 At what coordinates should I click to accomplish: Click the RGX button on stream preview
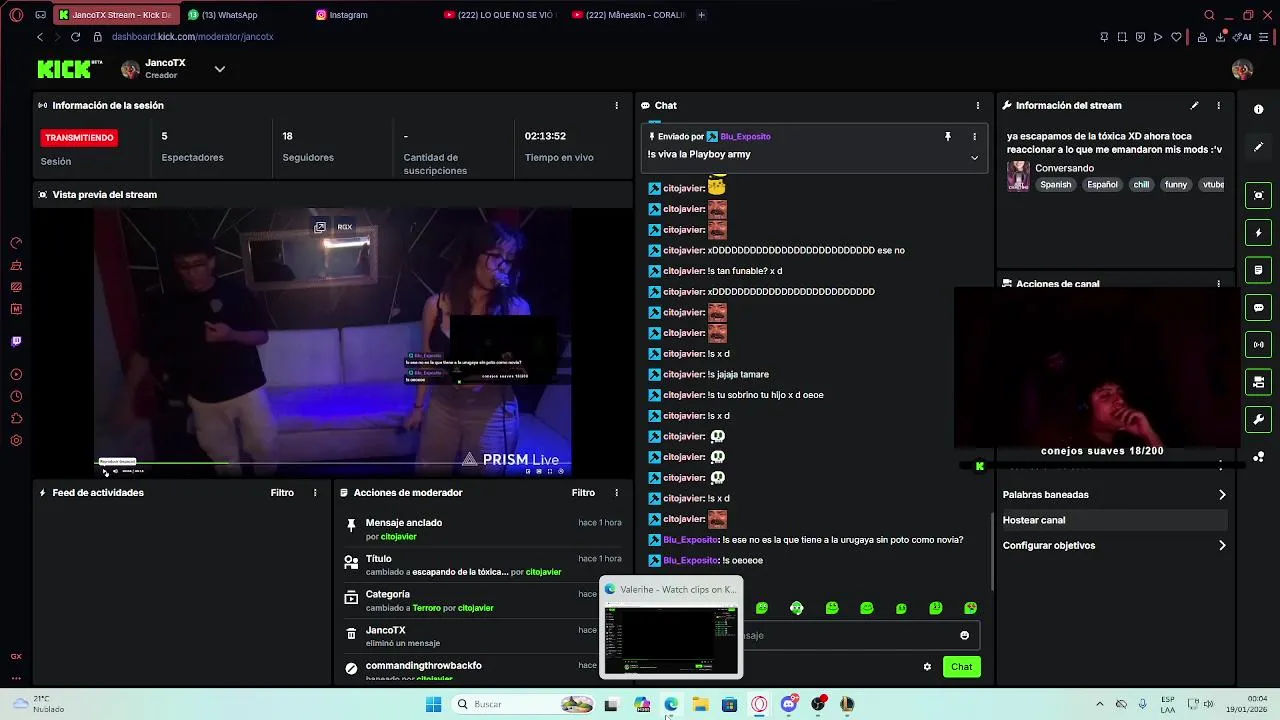click(345, 227)
